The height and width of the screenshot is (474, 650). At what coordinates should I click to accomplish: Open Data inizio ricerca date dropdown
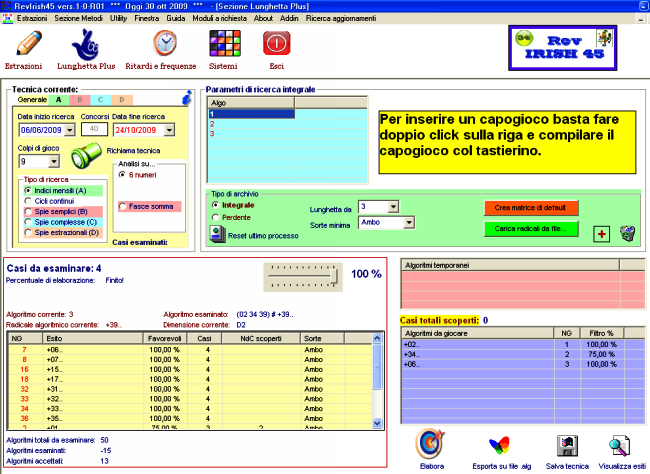(70, 130)
